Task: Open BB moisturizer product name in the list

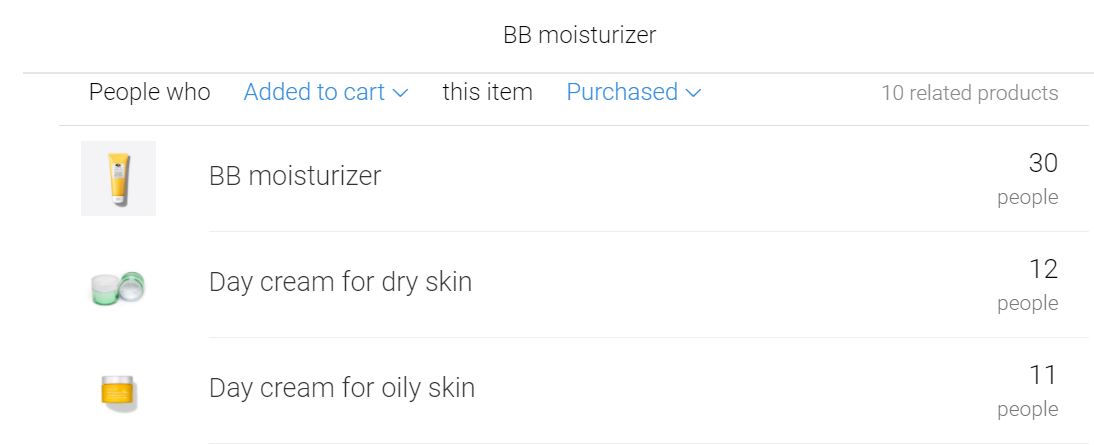Action: [x=295, y=176]
